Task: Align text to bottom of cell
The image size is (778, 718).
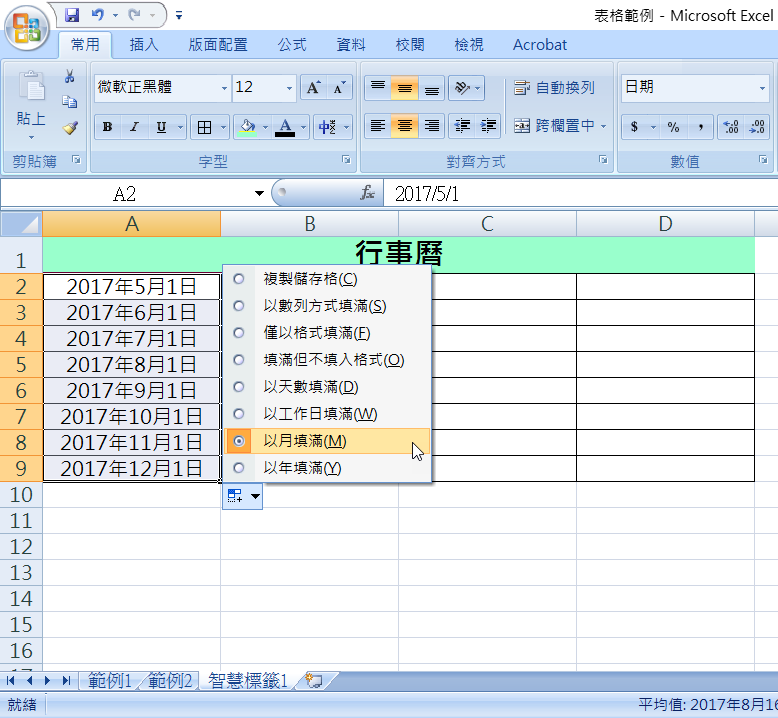Action: click(432, 88)
